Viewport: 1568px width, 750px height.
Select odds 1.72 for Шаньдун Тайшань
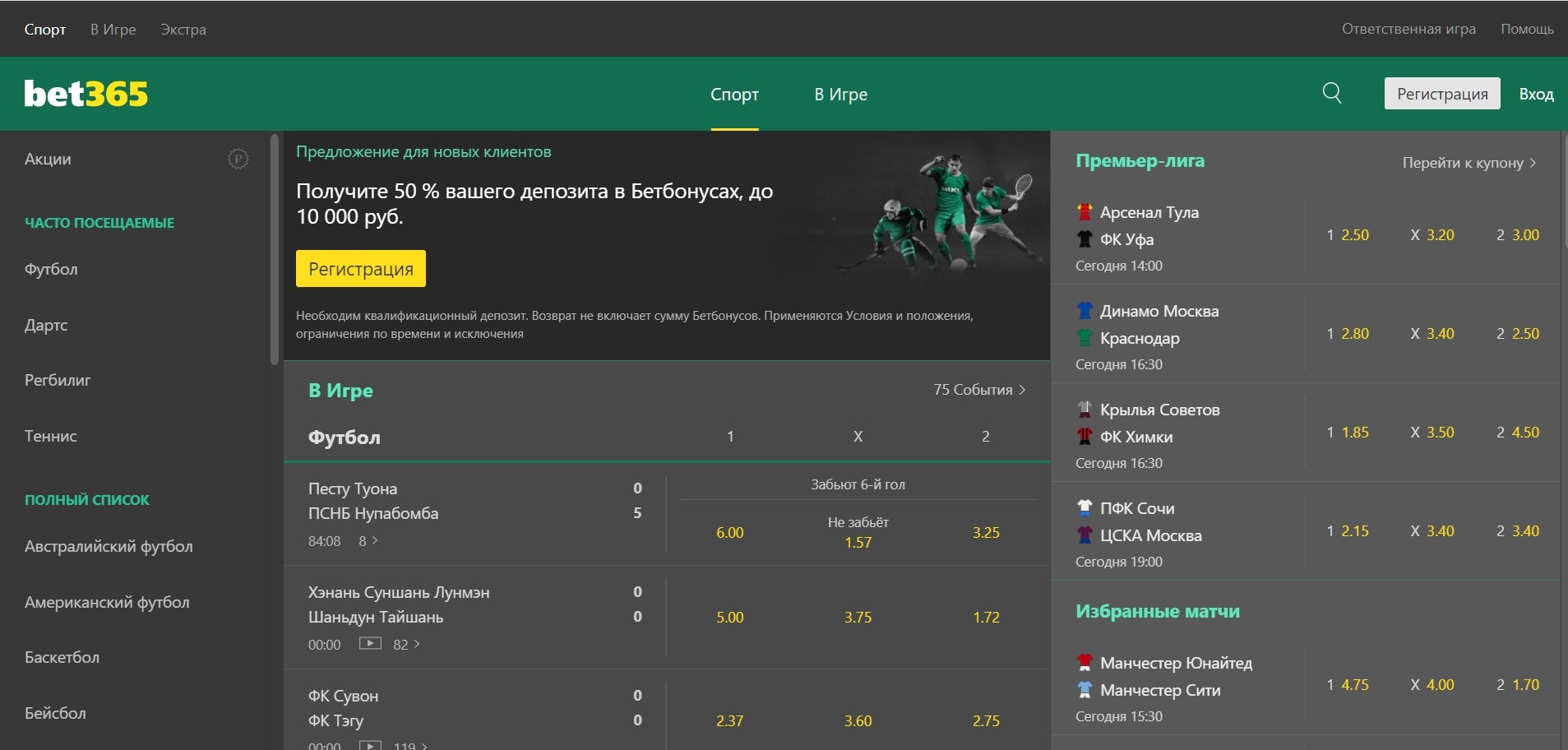click(x=986, y=618)
